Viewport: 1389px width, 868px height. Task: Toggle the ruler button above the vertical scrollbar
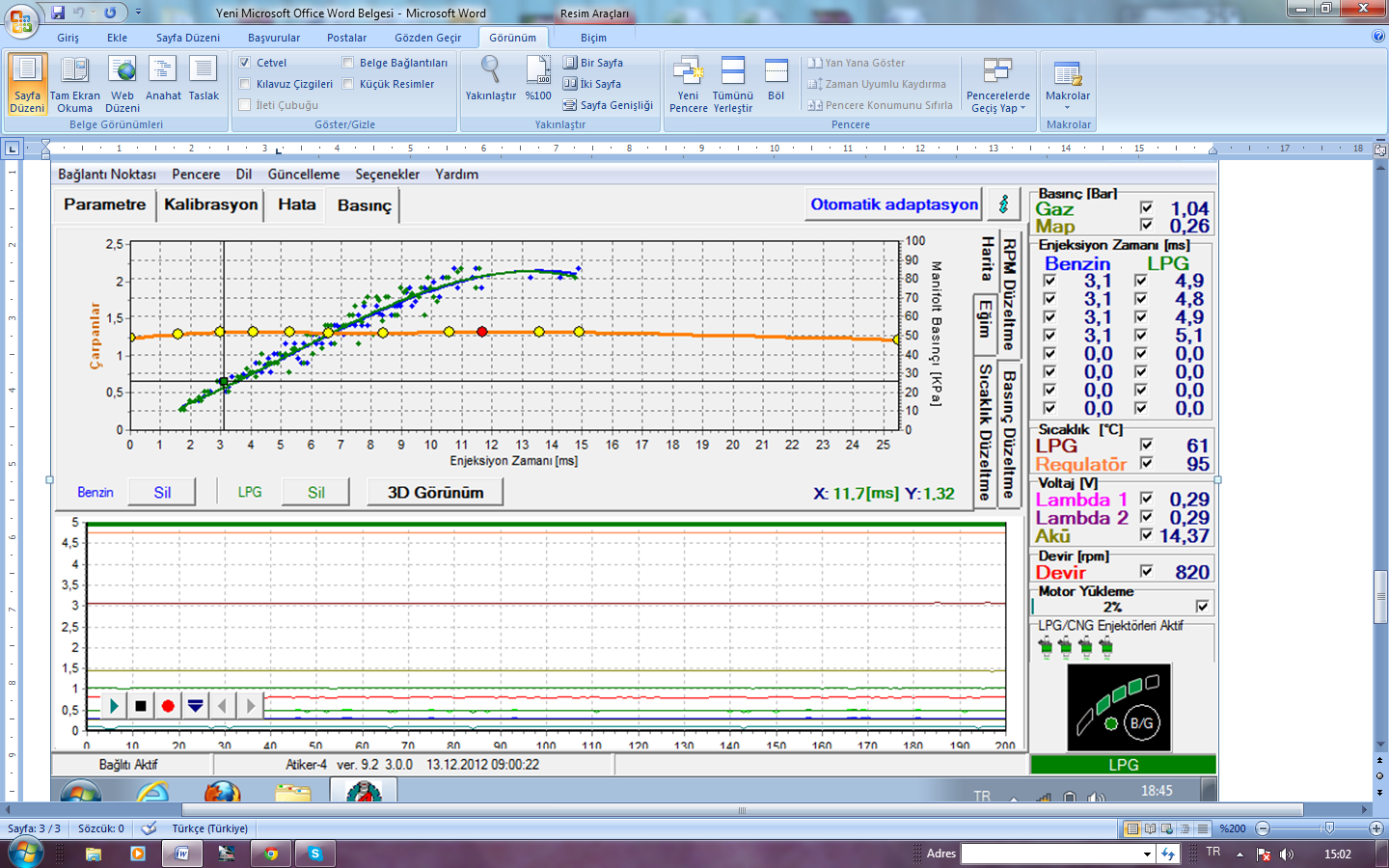tap(1380, 149)
